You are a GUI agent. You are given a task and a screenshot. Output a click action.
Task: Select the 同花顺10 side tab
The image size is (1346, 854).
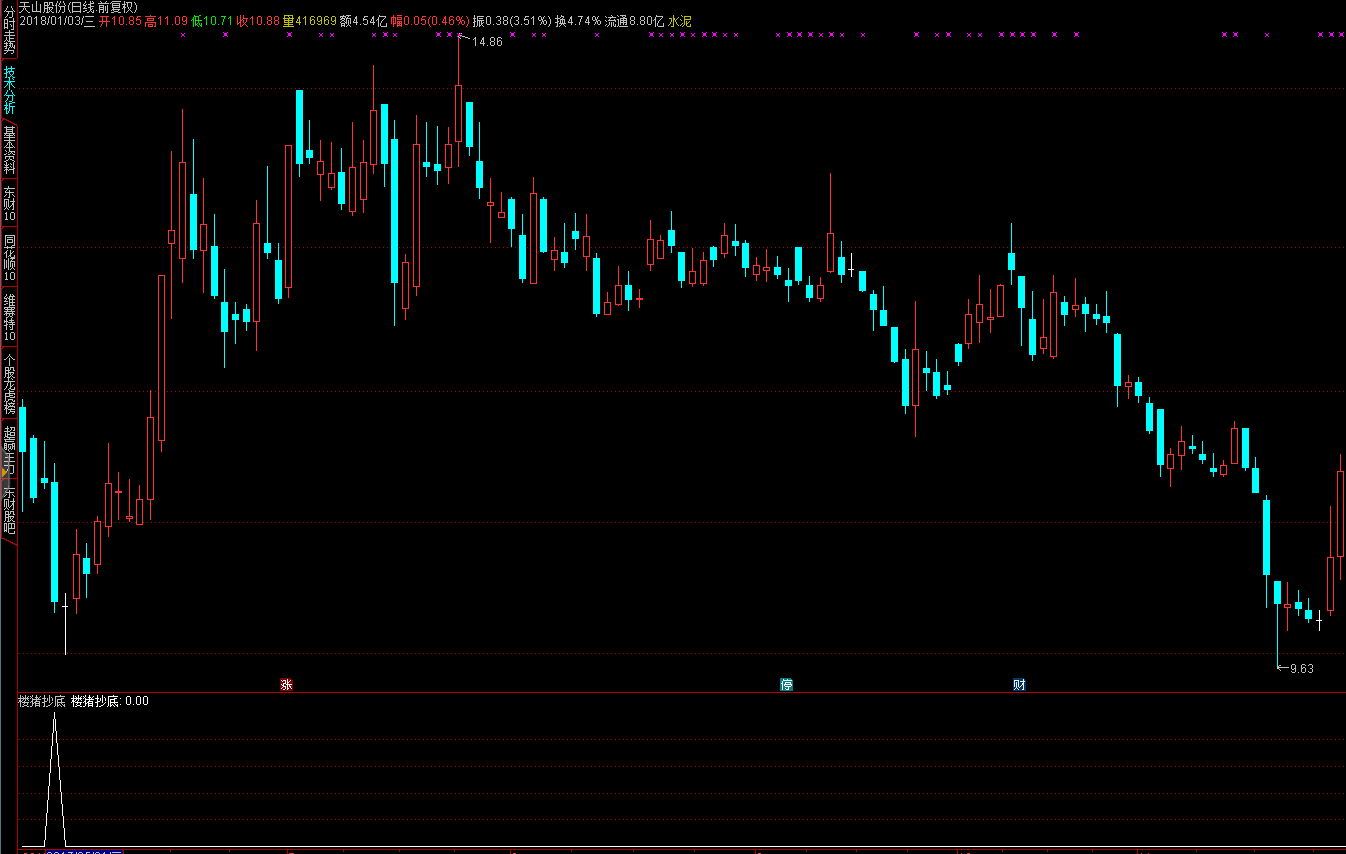click(x=9, y=257)
